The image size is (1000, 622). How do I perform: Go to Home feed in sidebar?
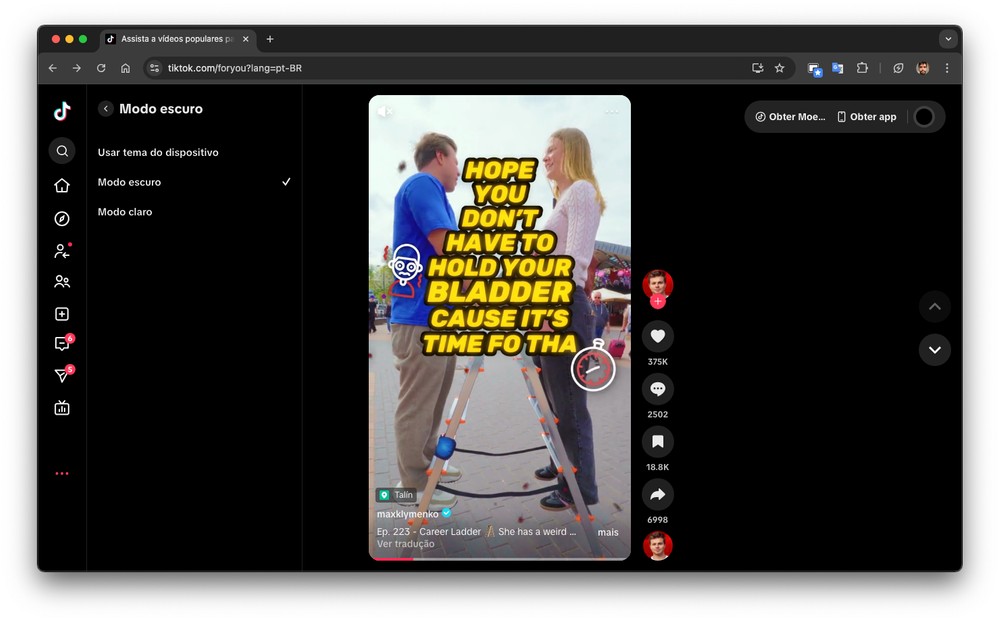point(62,186)
